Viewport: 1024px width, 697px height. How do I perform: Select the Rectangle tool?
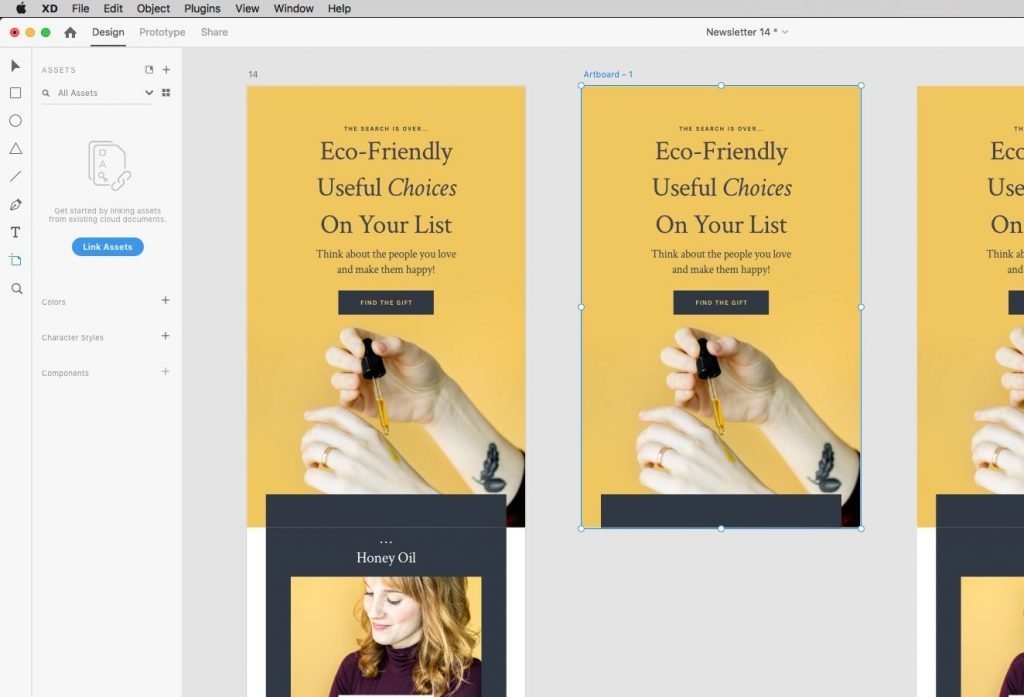pyautogui.click(x=15, y=93)
